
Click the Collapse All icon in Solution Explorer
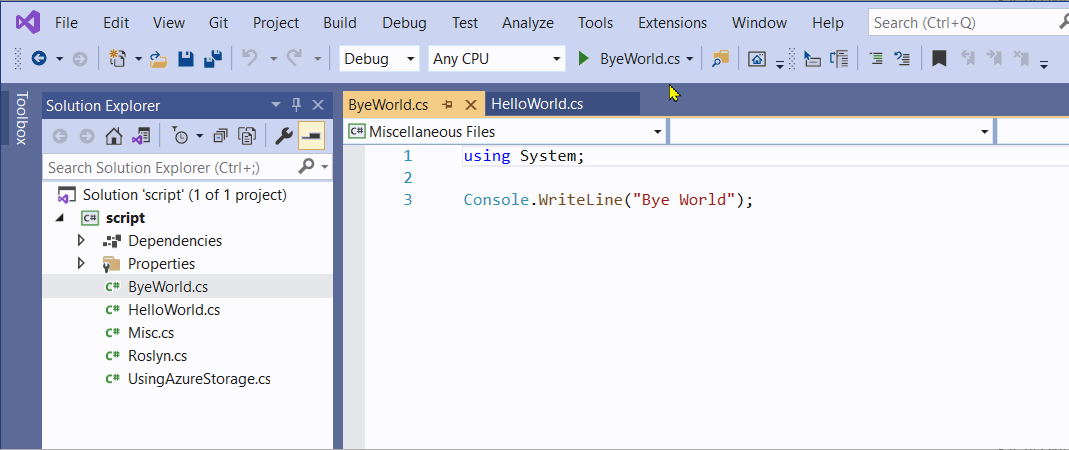tap(220, 136)
